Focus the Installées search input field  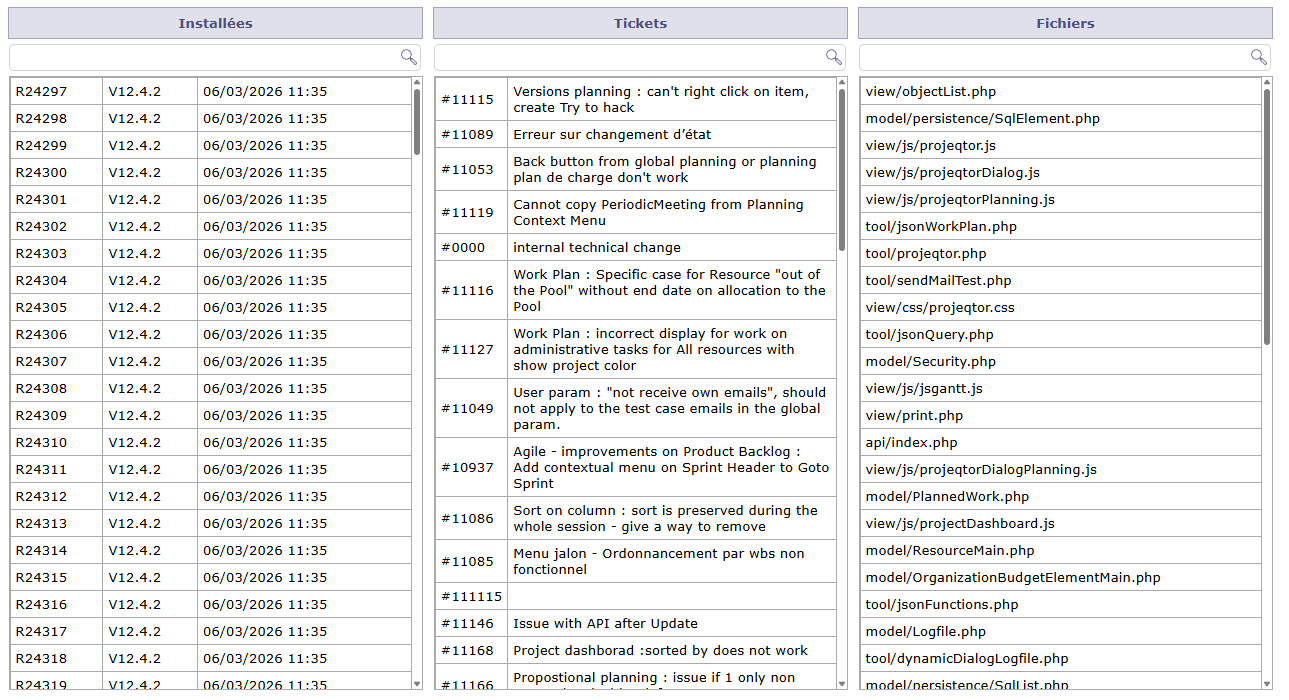tap(203, 57)
